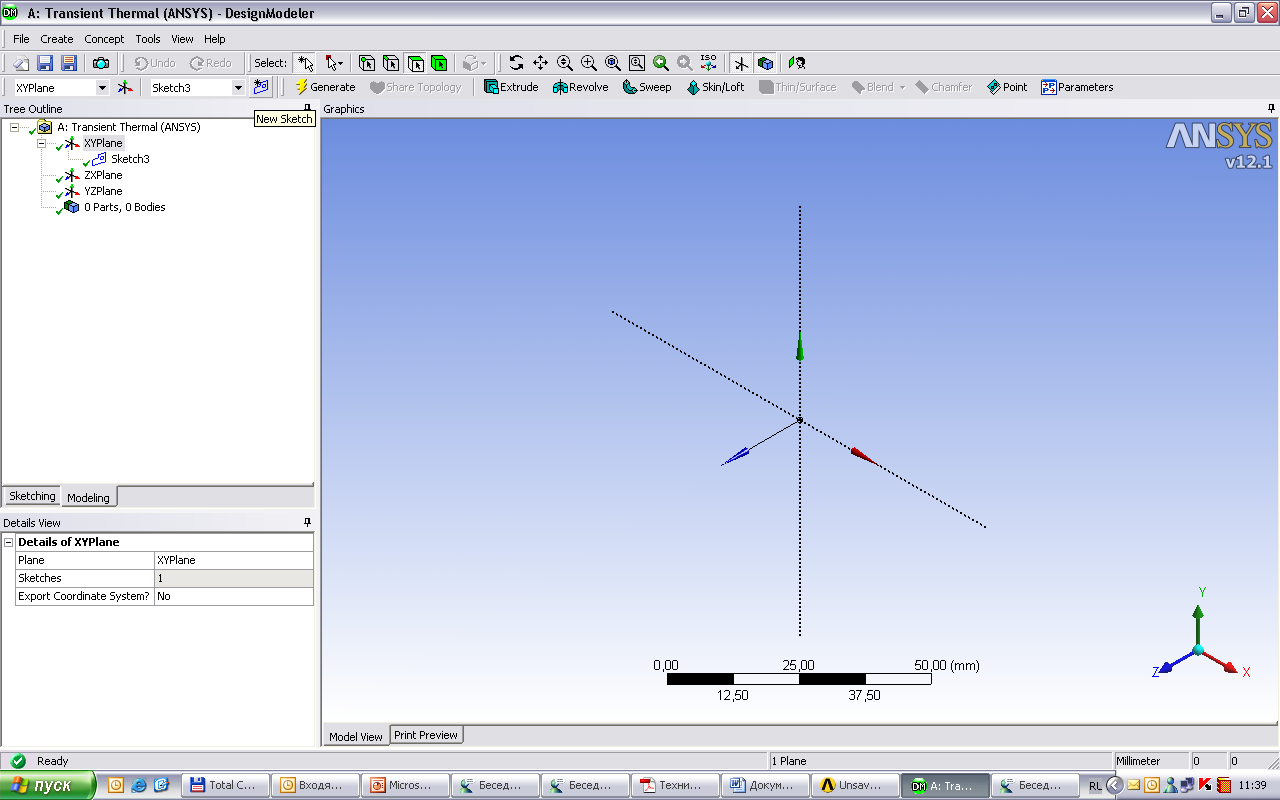Screen dimensions: 1280x800
Task: Activate the Zoom tool
Action: tap(564, 63)
